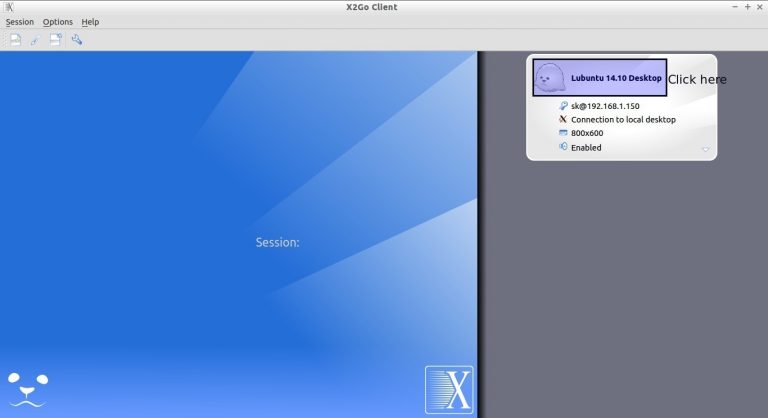Click the key icon beside sk@192.168.1.150

click(x=563, y=105)
